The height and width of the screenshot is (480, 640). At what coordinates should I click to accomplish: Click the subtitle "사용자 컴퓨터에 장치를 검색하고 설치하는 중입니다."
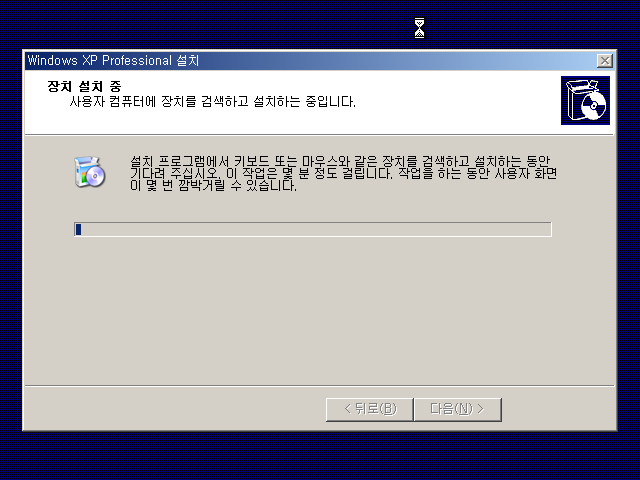tap(212, 101)
